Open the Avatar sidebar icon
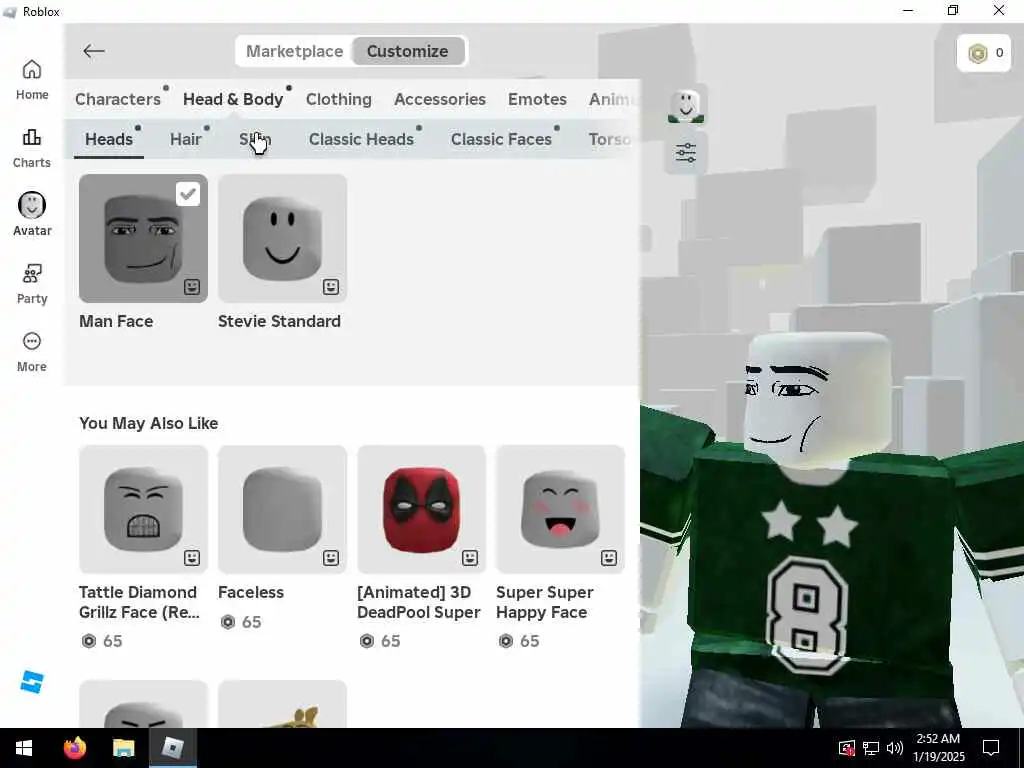This screenshot has width=1024, height=768. (x=32, y=214)
